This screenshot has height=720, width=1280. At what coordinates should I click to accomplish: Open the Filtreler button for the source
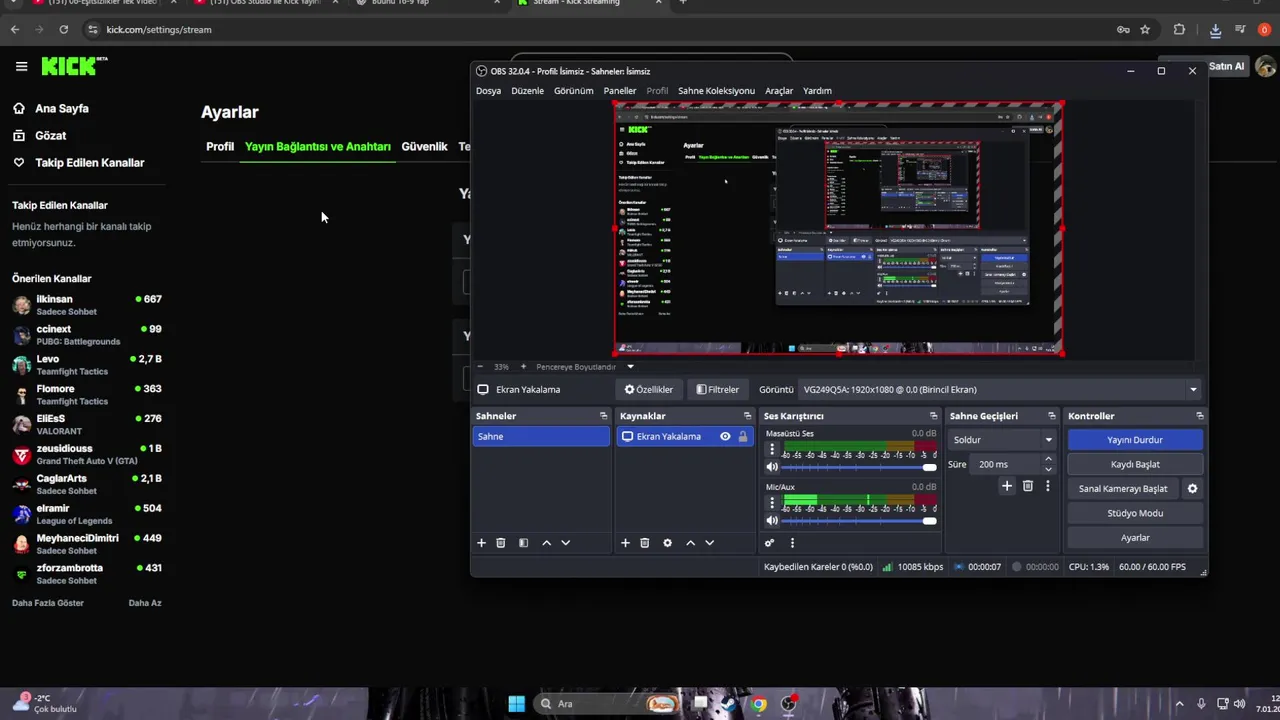click(x=717, y=390)
